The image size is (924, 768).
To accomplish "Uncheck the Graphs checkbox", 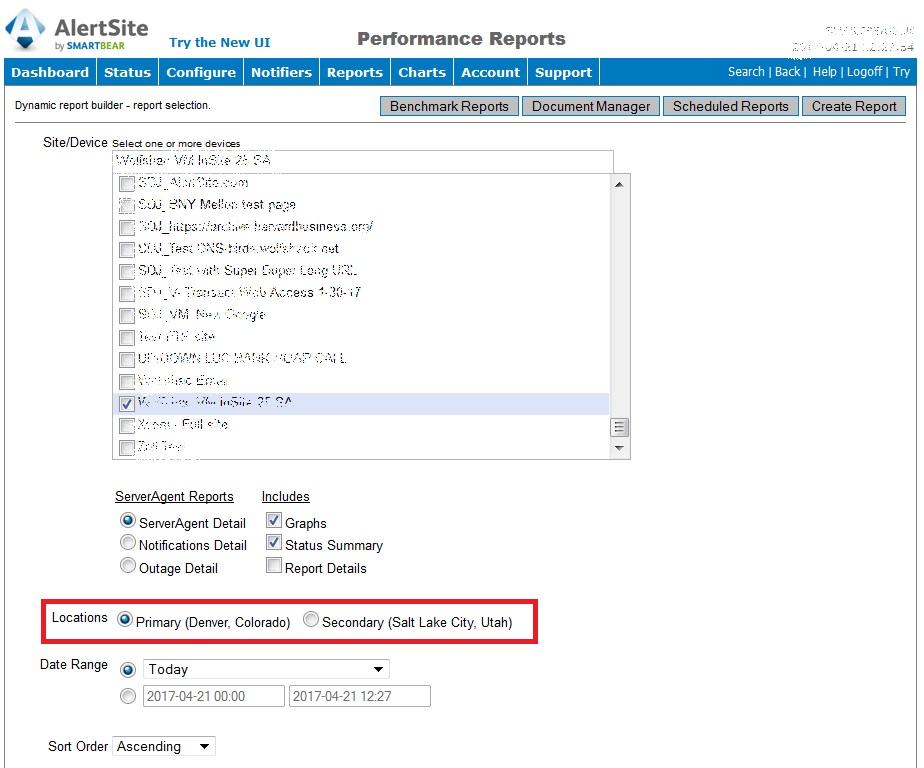I will click(274, 519).
